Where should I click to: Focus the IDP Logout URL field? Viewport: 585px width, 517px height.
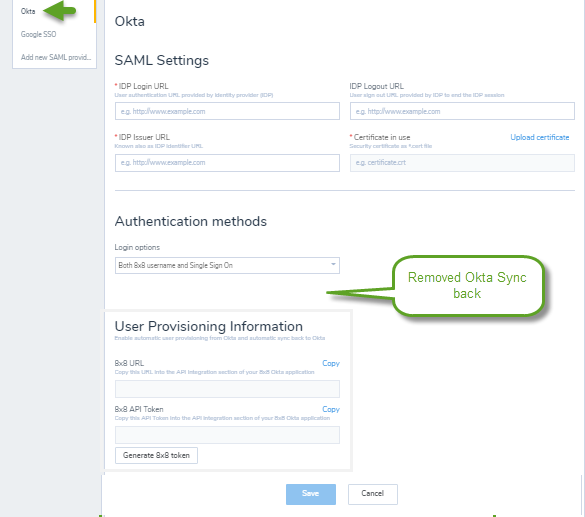pos(462,111)
